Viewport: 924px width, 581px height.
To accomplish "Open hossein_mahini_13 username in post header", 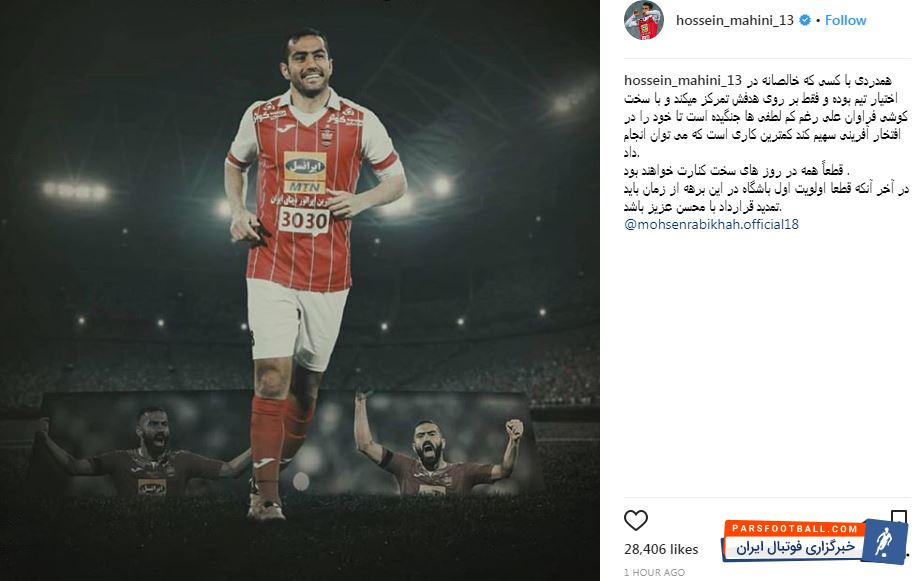I will tap(735, 20).
